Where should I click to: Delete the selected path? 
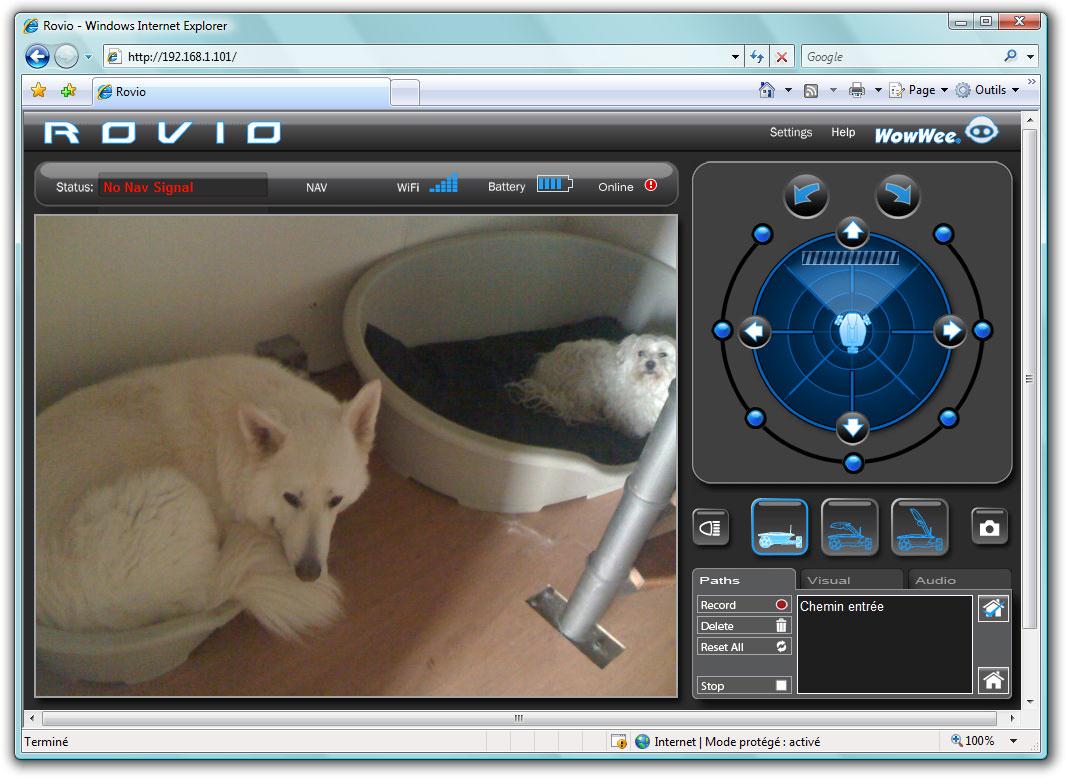(744, 626)
